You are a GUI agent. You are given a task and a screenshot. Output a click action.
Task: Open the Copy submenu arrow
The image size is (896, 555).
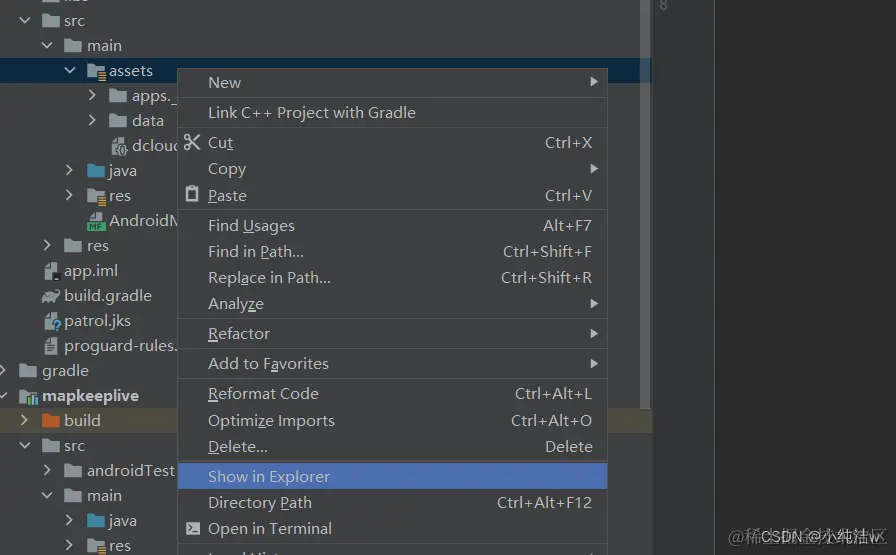pos(594,169)
